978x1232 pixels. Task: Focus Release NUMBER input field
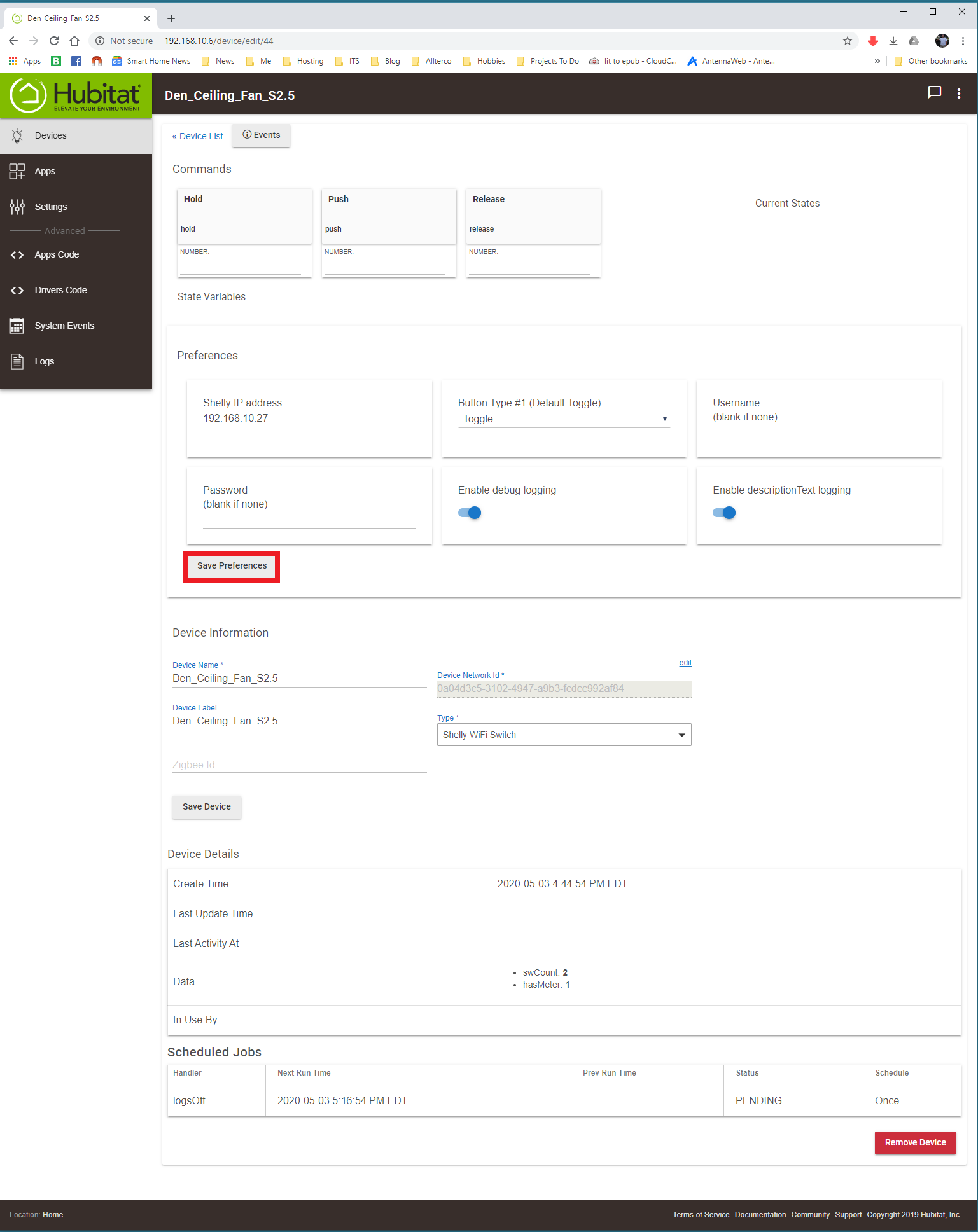point(529,266)
